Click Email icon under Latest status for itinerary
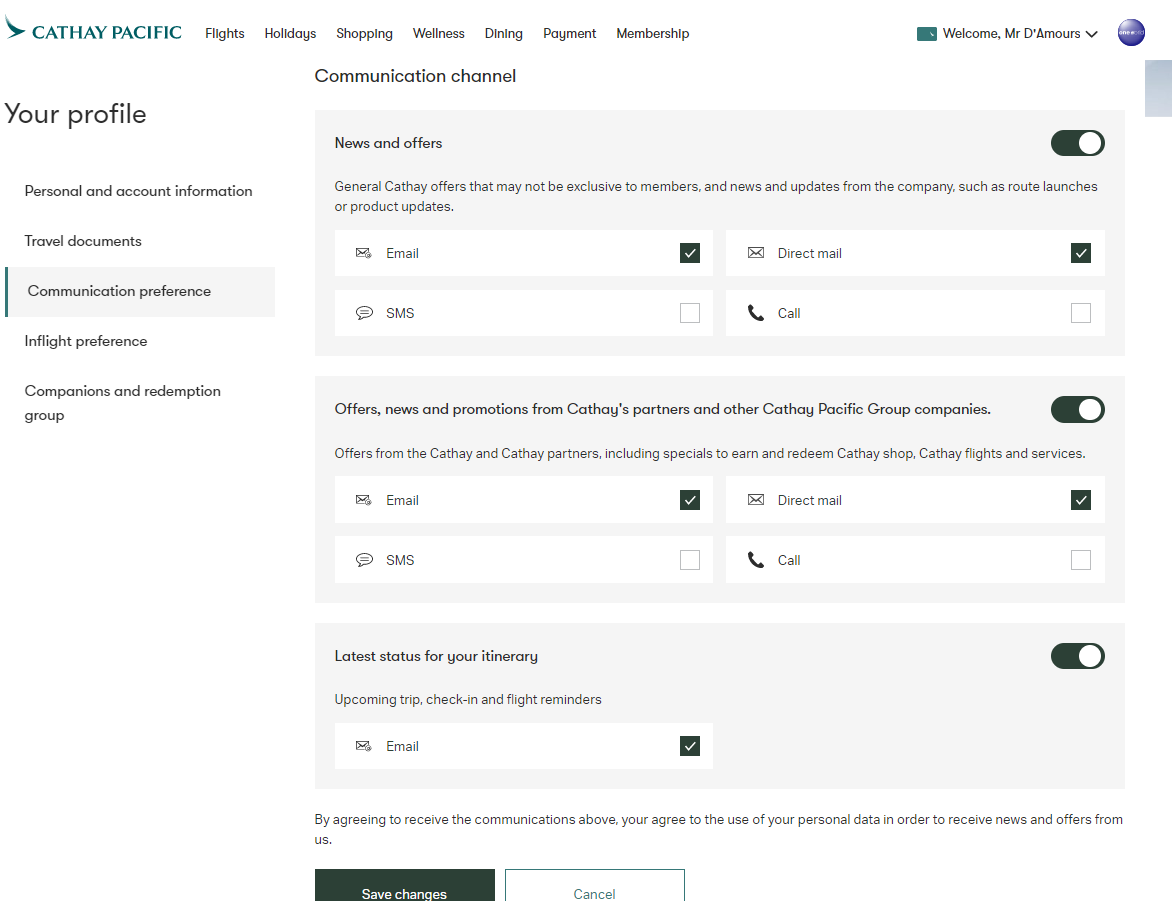The width and height of the screenshot is (1172, 901). pos(364,745)
